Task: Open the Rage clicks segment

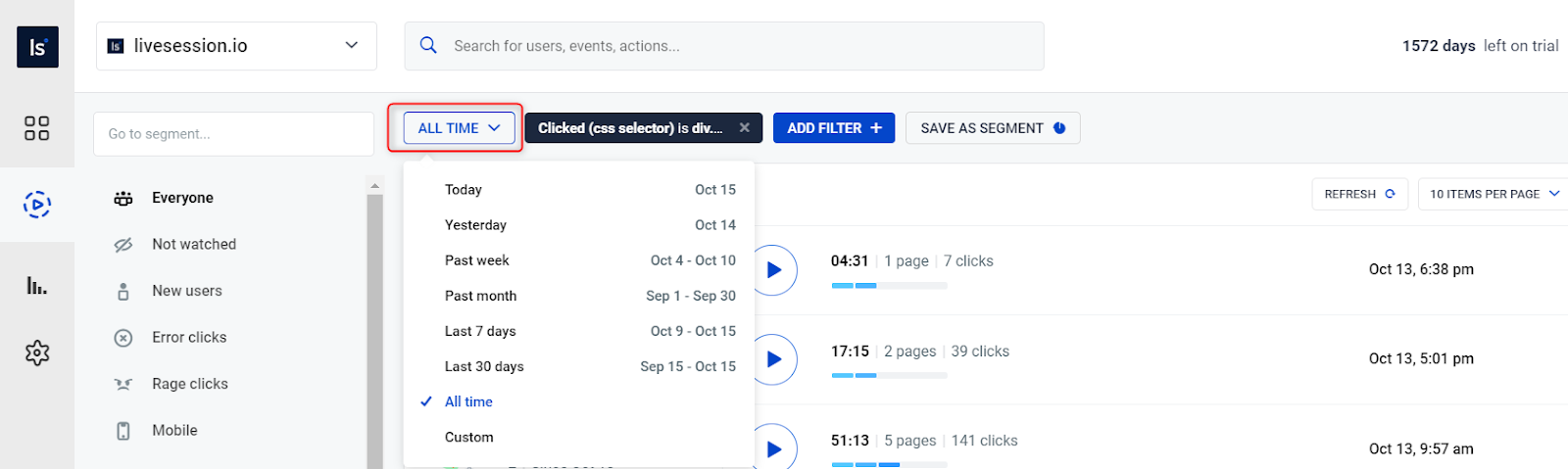Action: point(190,384)
